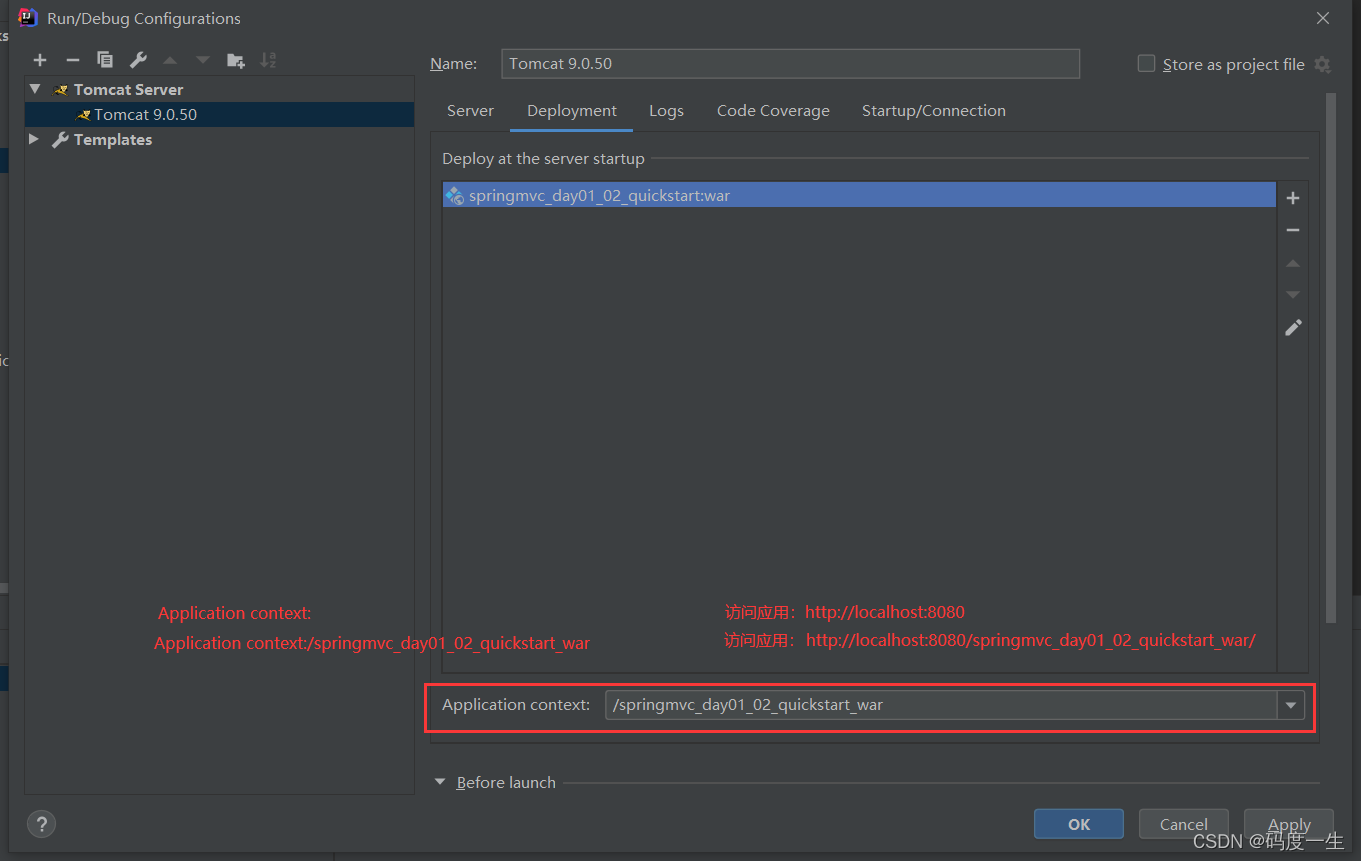Open help with question mark button
Screen dimensions: 1361x861
41,824
